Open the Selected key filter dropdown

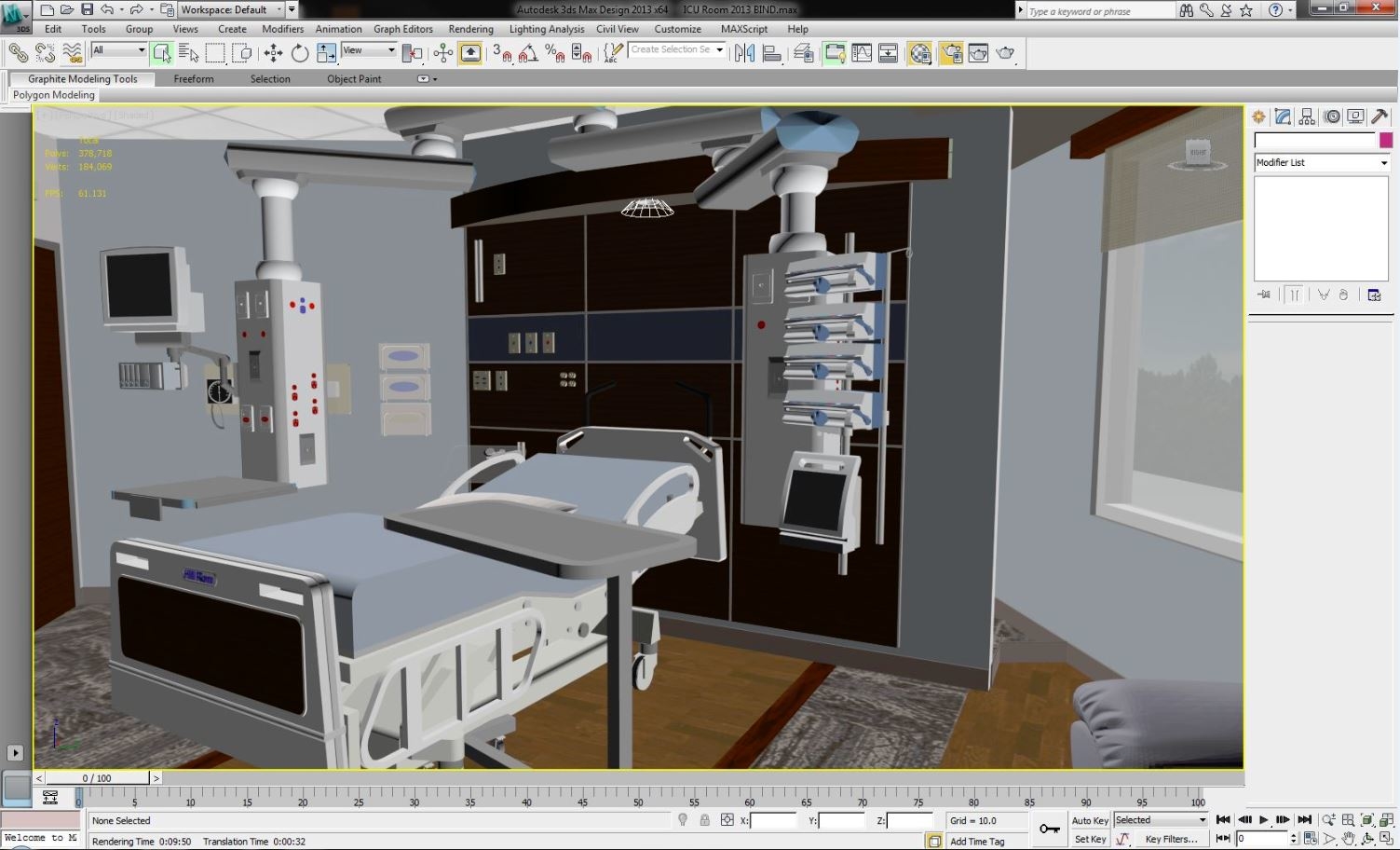(x=1160, y=819)
